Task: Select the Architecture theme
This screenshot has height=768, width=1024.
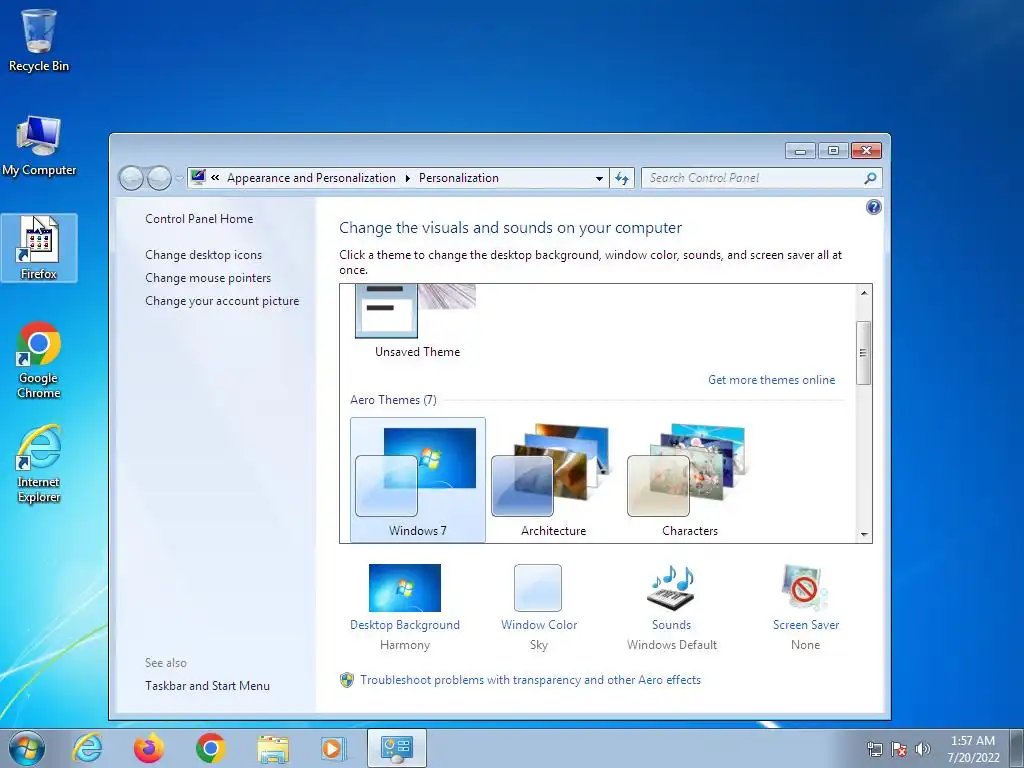Action: point(553,480)
